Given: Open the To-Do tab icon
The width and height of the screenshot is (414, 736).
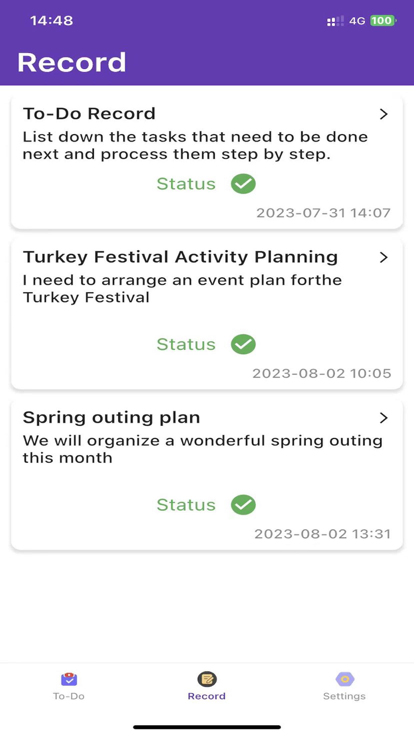Looking at the screenshot, I should pyautogui.click(x=69, y=679).
